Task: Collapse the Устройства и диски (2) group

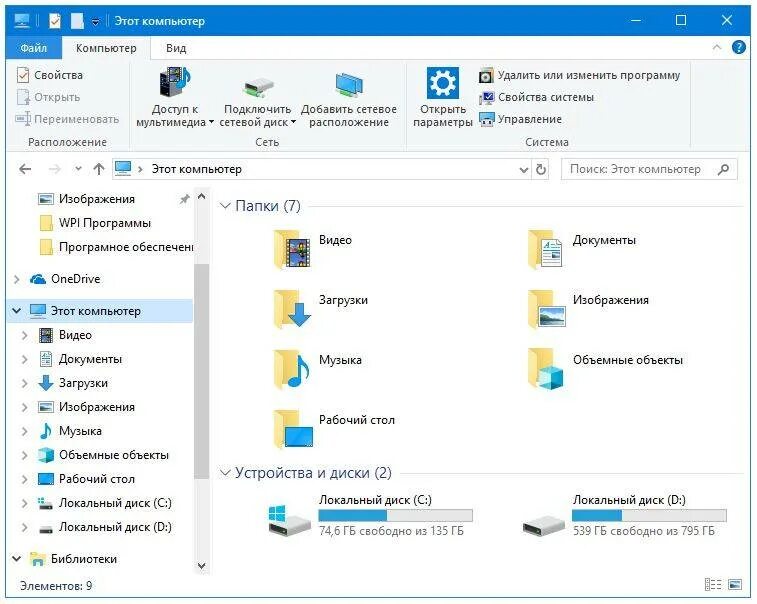Action: pos(225,473)
